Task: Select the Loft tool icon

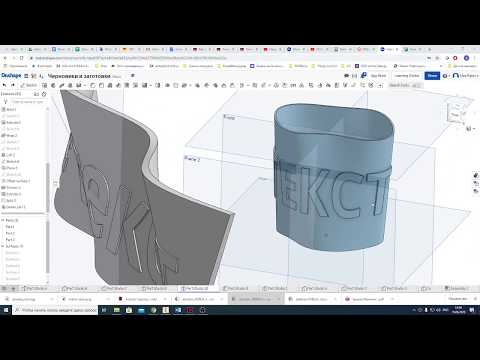Action: click(x=70, y=85)
